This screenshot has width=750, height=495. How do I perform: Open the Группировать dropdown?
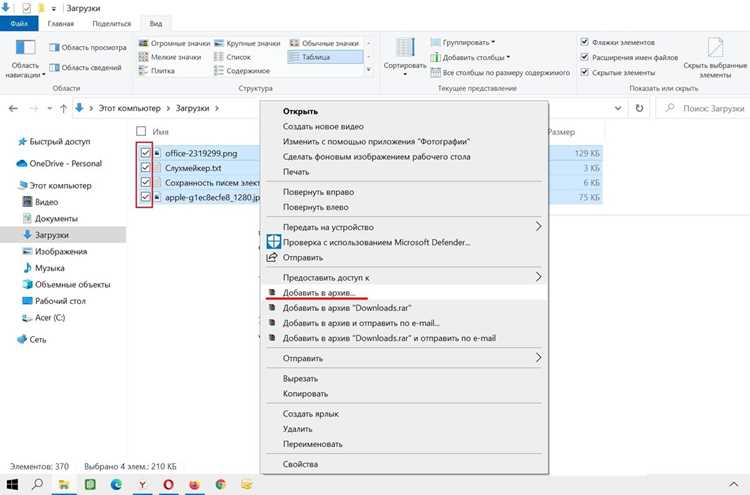pos(463,42)
